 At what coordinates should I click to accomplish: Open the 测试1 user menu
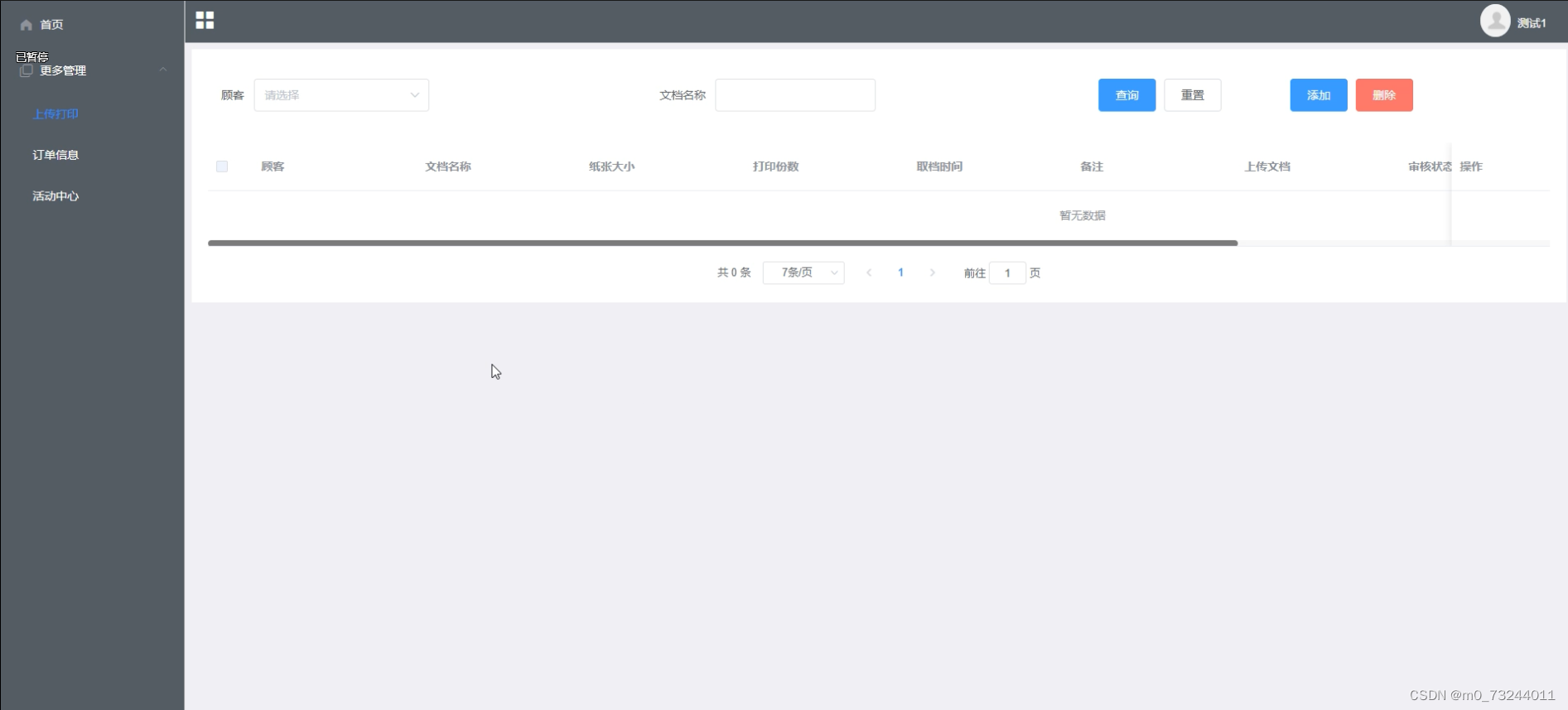click(1532, 23)
